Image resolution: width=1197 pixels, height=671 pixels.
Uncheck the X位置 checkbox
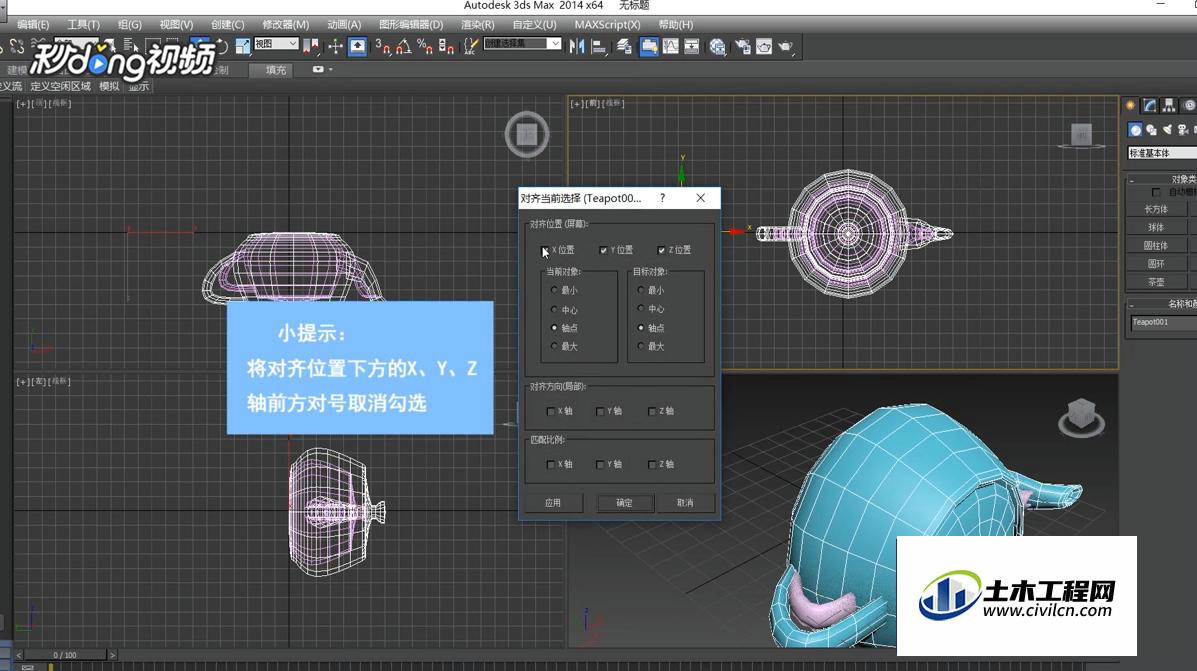545,250
